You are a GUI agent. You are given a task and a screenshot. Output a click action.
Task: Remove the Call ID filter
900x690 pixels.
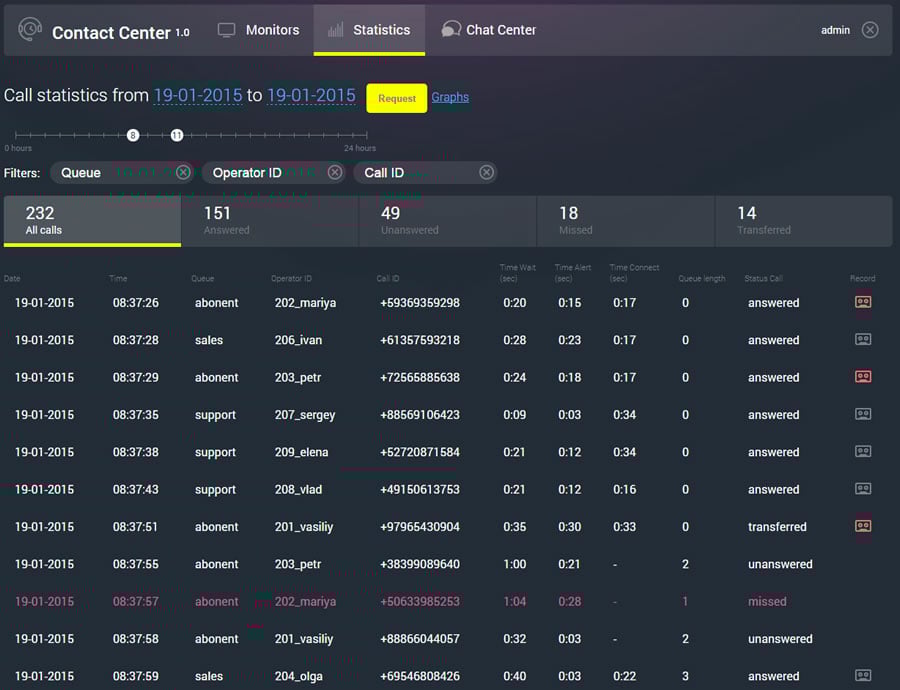tap(486, 173)
